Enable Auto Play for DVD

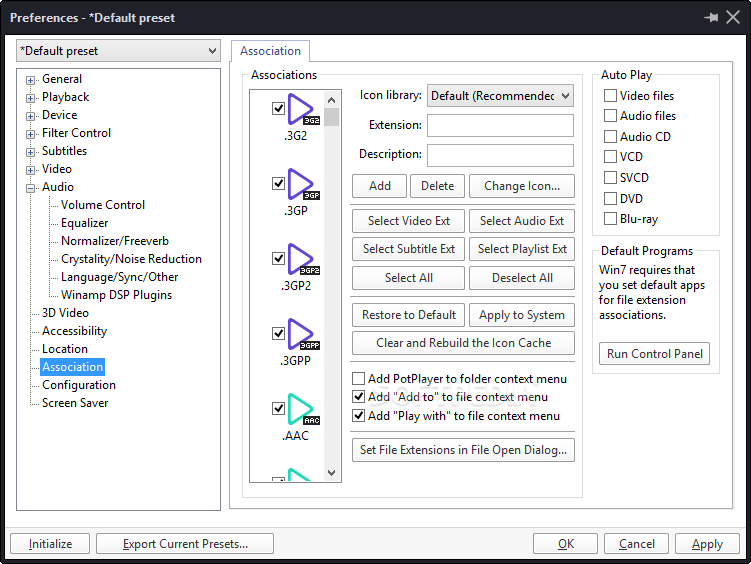click(x=610, y=198)
